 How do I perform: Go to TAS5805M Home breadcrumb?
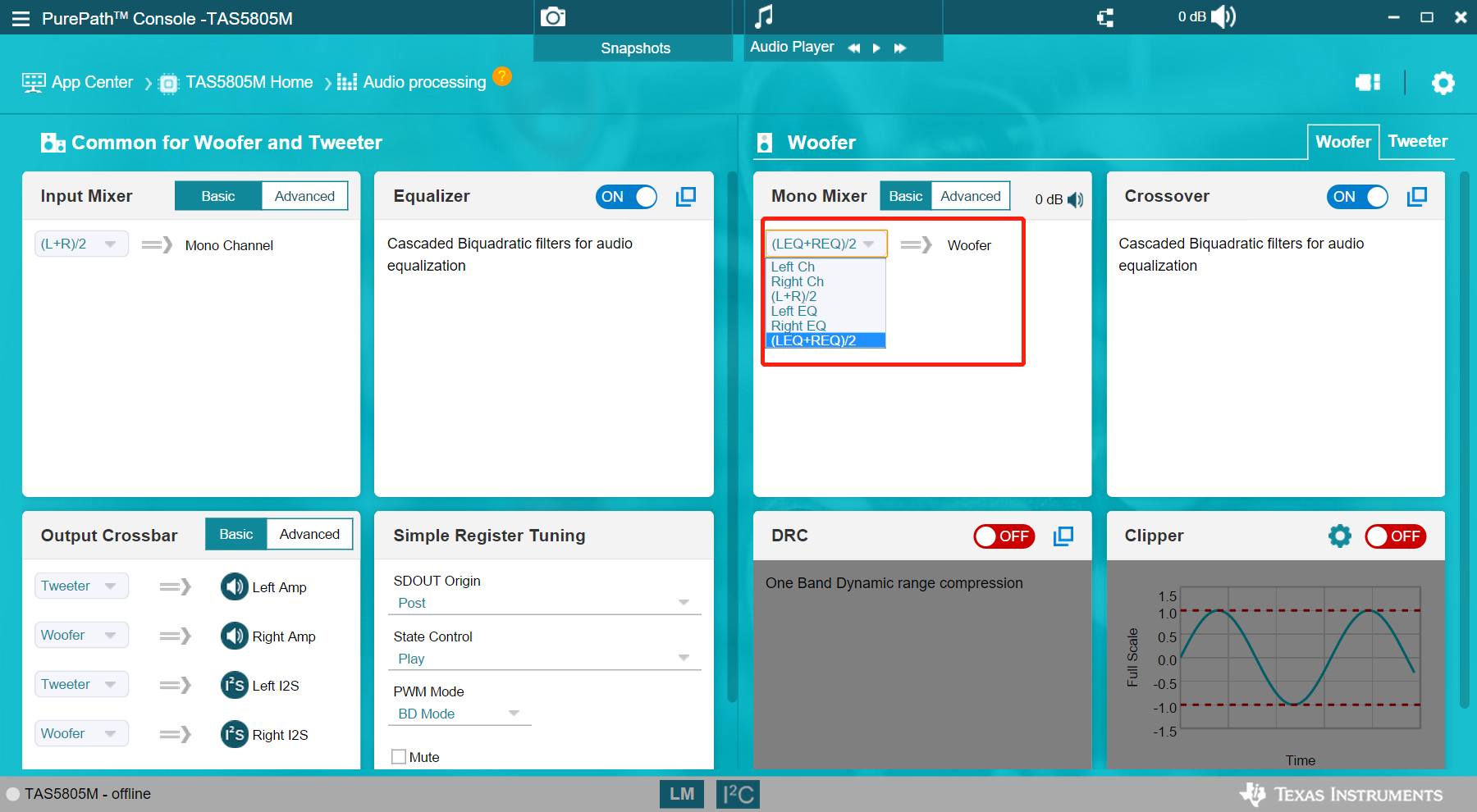point(235,82)
